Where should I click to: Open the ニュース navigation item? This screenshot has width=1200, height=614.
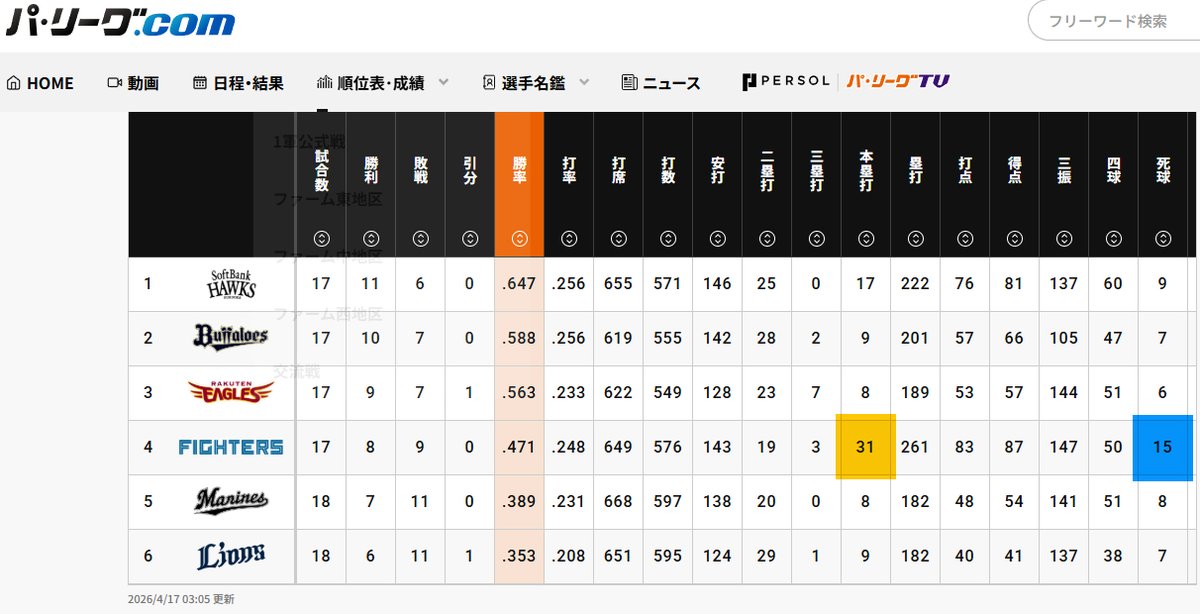[661, 83]
